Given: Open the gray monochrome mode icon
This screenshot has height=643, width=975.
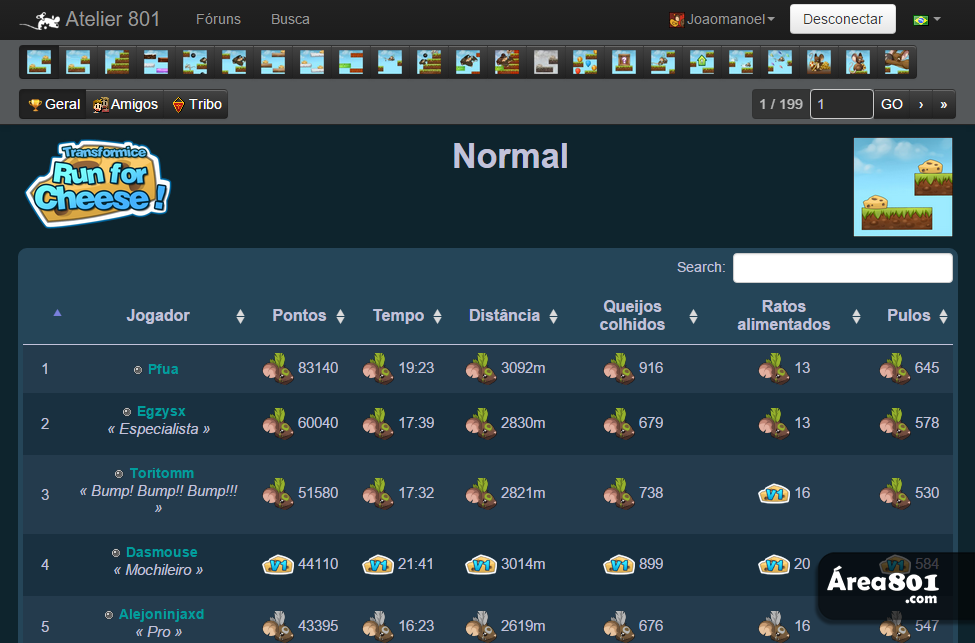Looking at the screenshot, I should click(x=546, y=62).
